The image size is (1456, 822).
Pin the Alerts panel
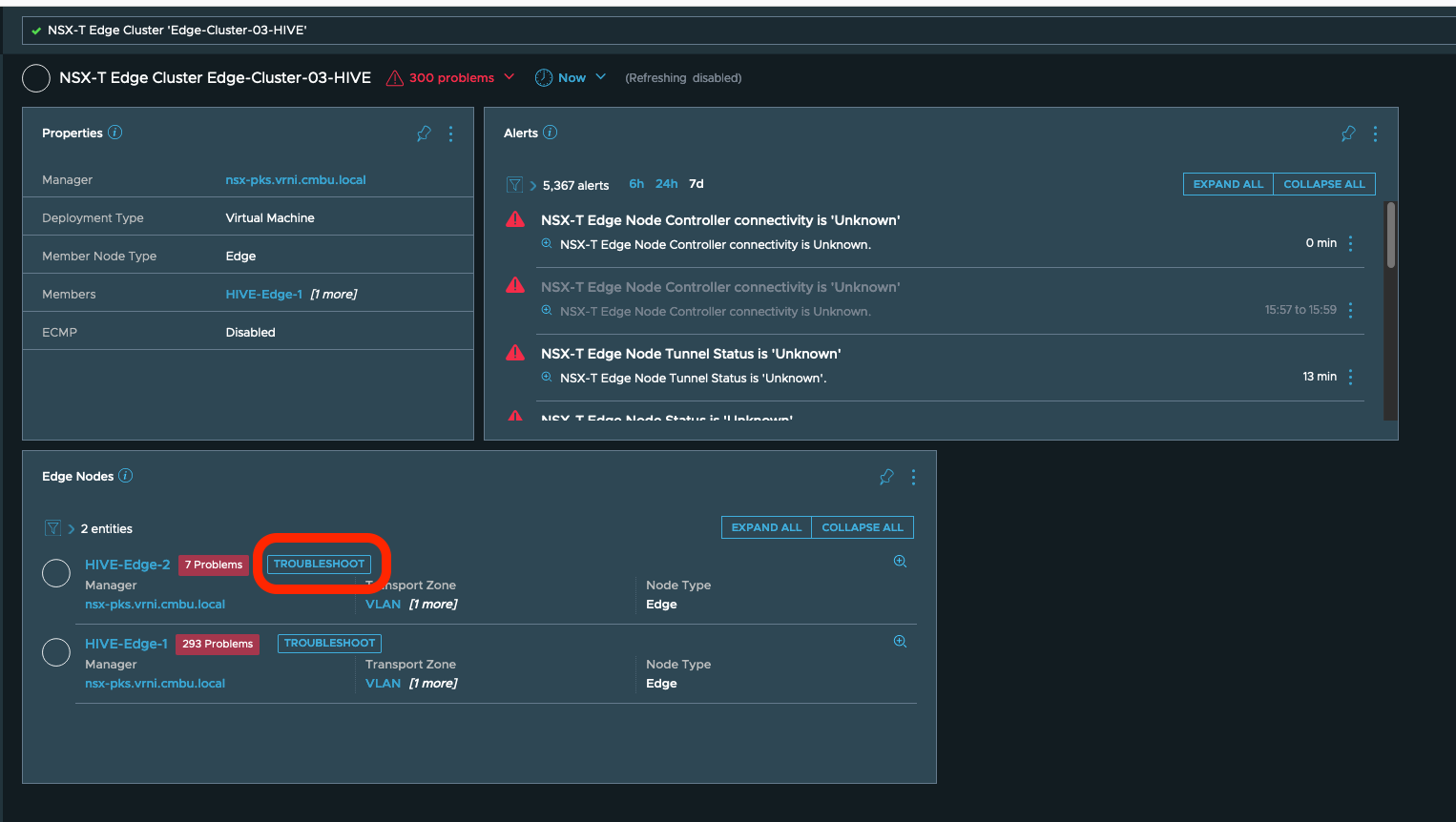pyautogui.click(x=1348, y=134)
